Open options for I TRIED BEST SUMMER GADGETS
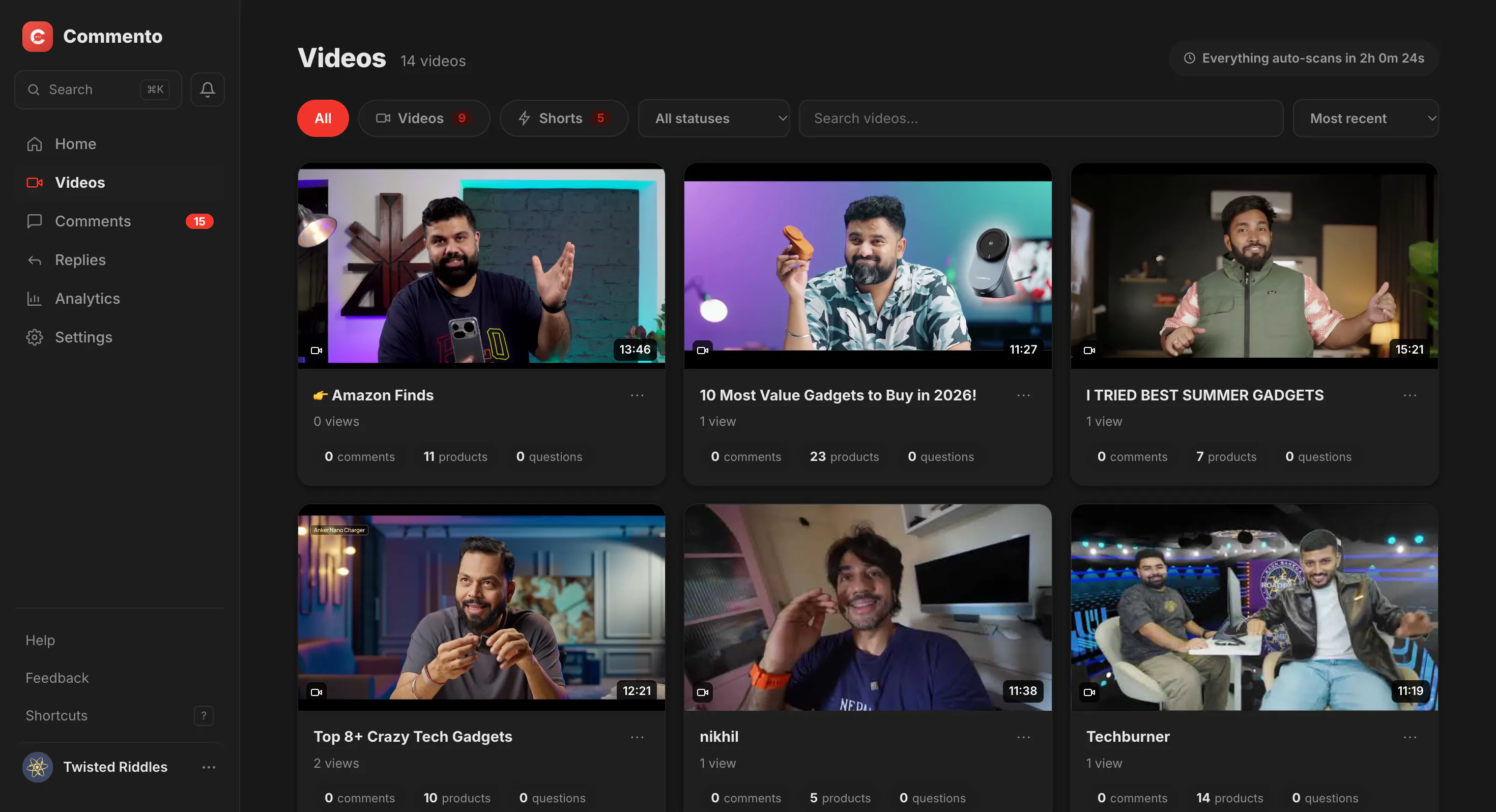1496x812 pixels. (1409, 395)
